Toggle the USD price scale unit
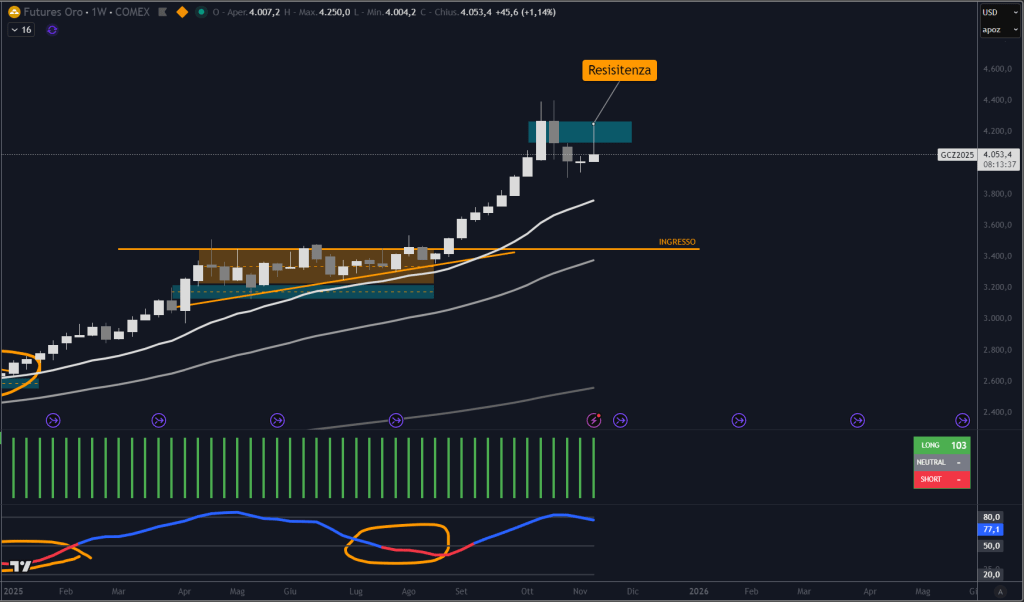This screenshot has height=602, width=1024. [x=1000, y=10]
